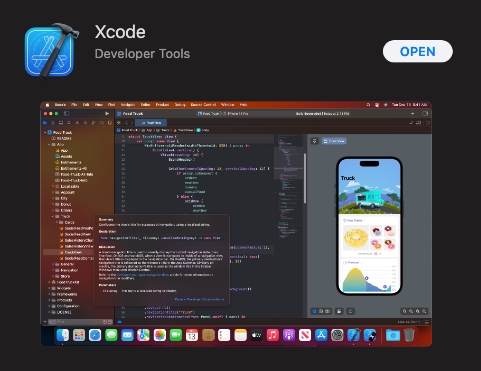Open Trash from the Dock
The image size is (481, 371).
click(x=409, y=335)
